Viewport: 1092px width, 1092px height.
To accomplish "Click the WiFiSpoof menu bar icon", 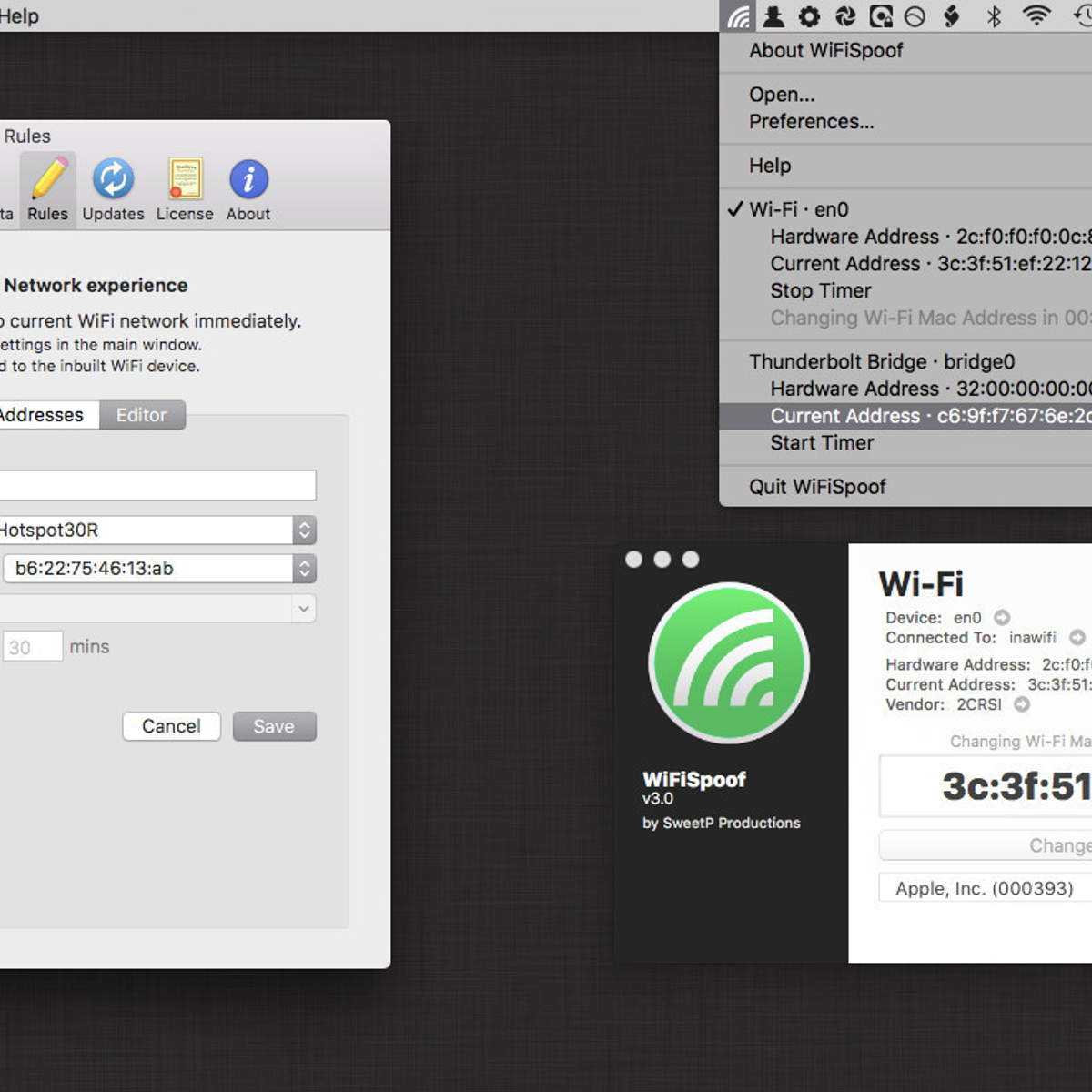I will [738, 15].
